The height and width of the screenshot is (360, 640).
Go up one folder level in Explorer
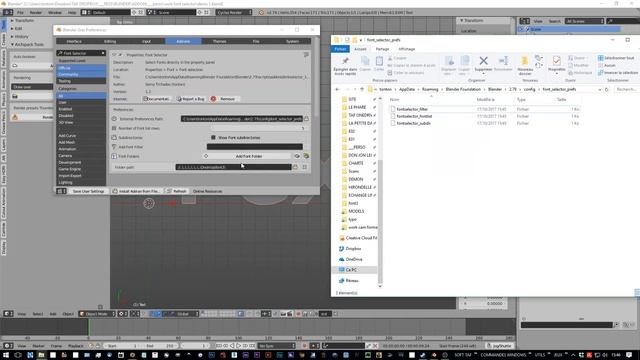(x=362, y=89)
